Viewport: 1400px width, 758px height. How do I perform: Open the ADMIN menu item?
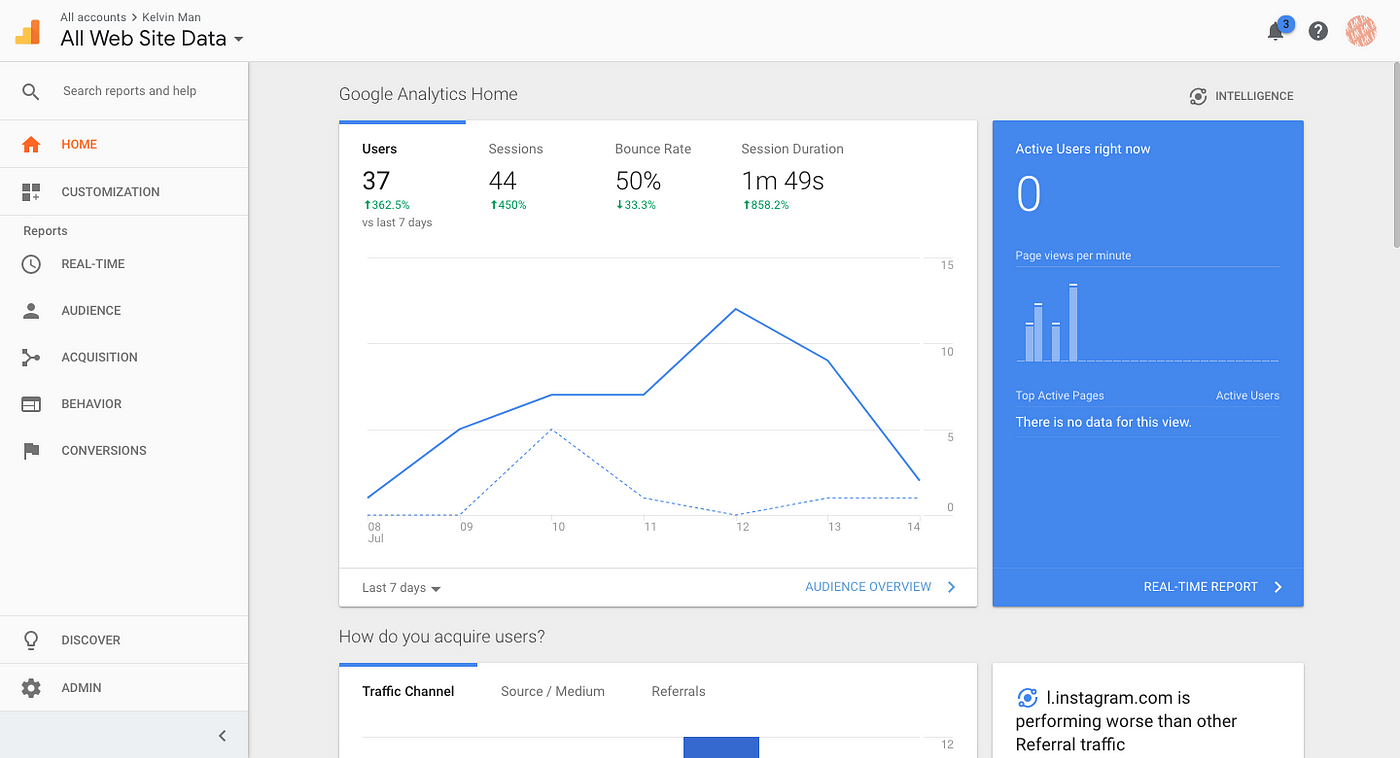point(124,688)
